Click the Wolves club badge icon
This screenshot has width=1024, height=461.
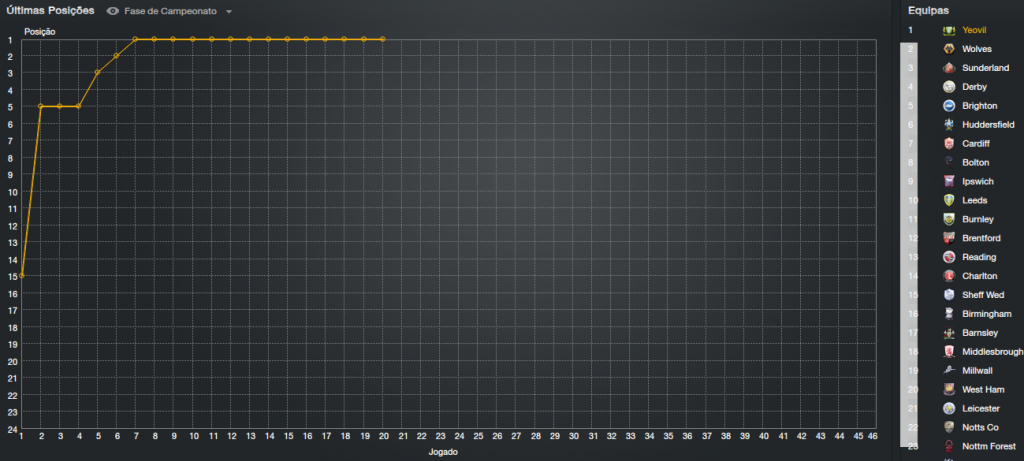click(x=949, y=49)
